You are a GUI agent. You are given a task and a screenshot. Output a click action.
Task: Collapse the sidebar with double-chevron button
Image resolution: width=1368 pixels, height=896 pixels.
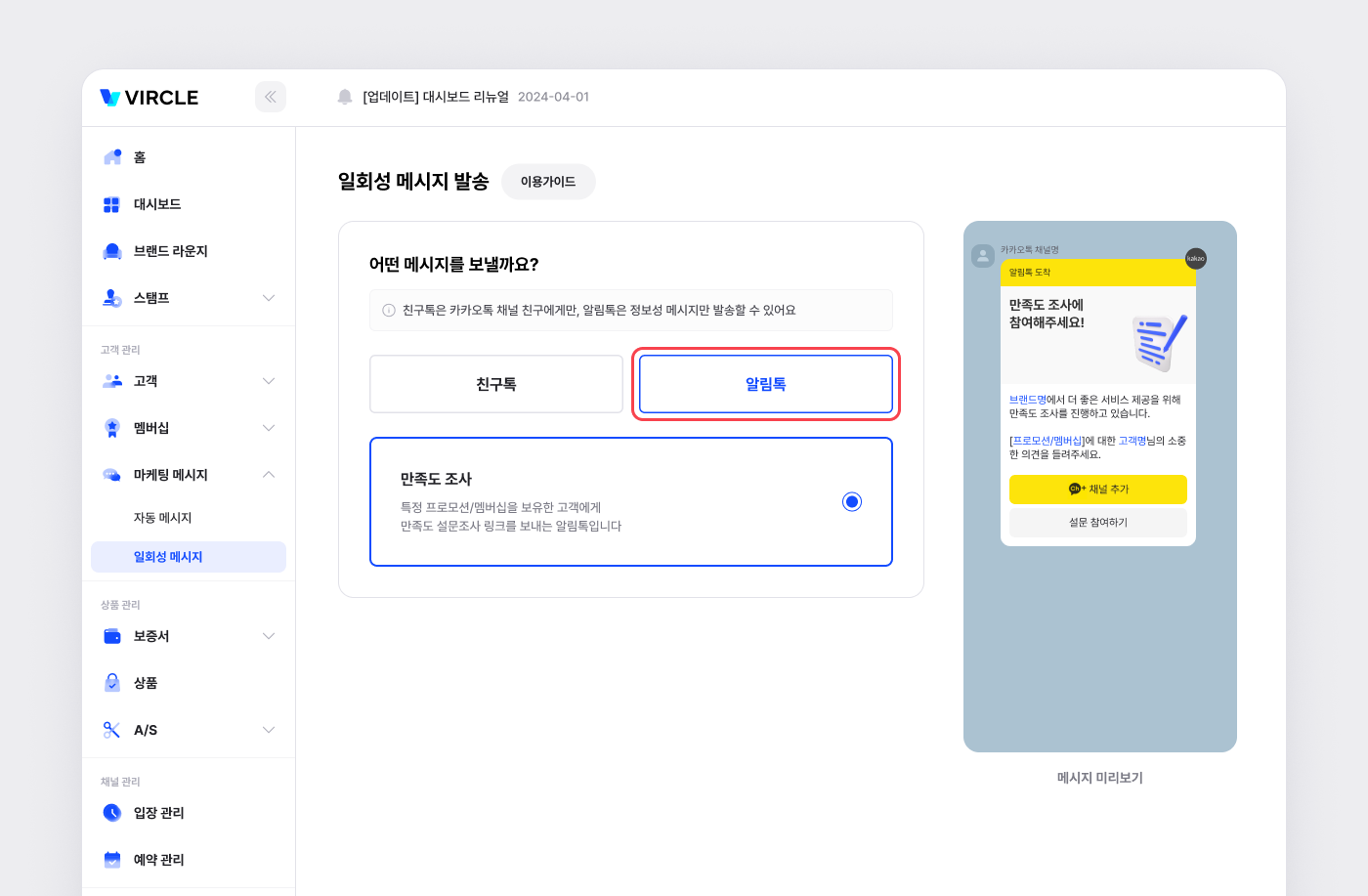click(271, 97)
